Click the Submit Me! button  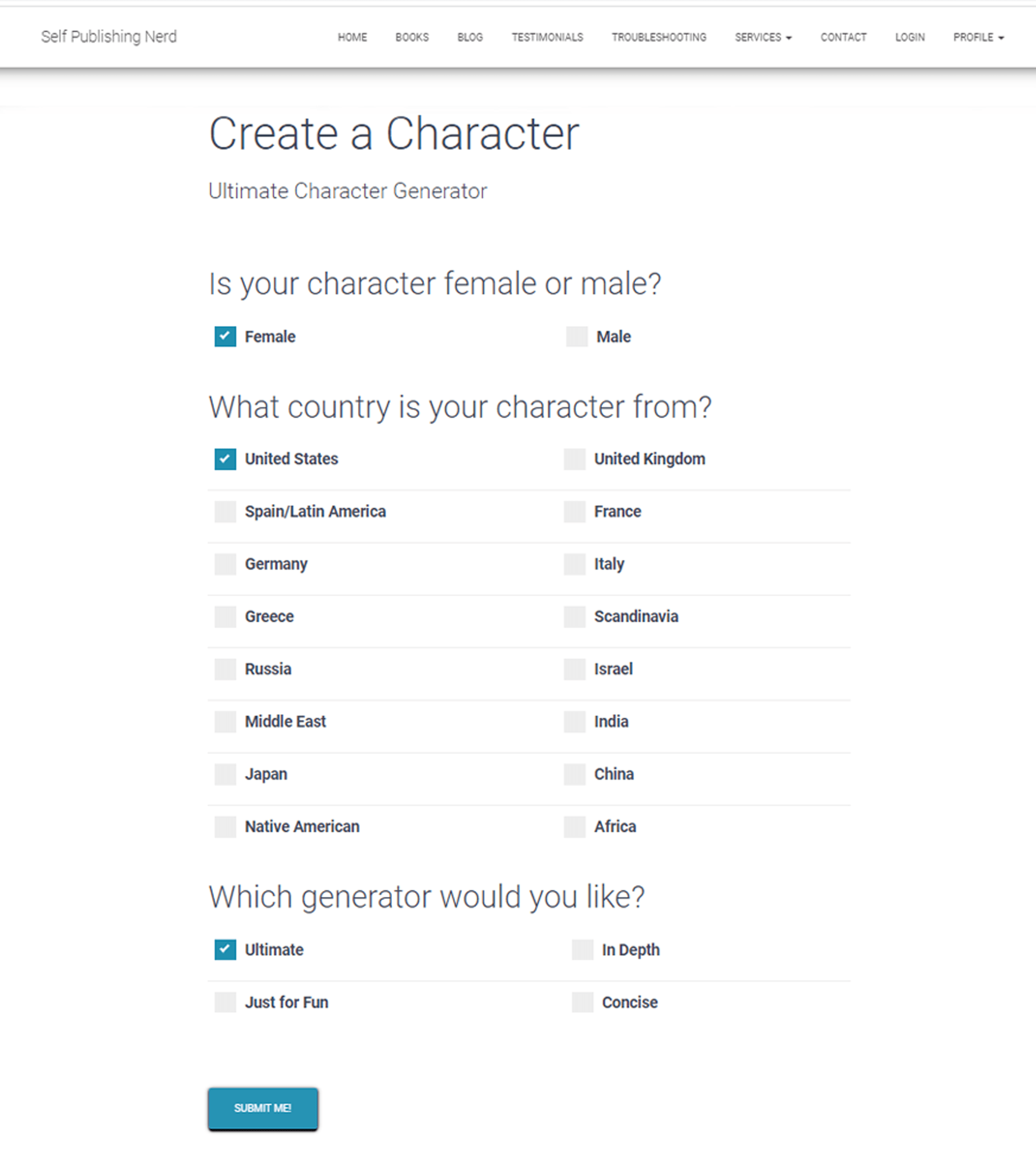point(263,1108)
